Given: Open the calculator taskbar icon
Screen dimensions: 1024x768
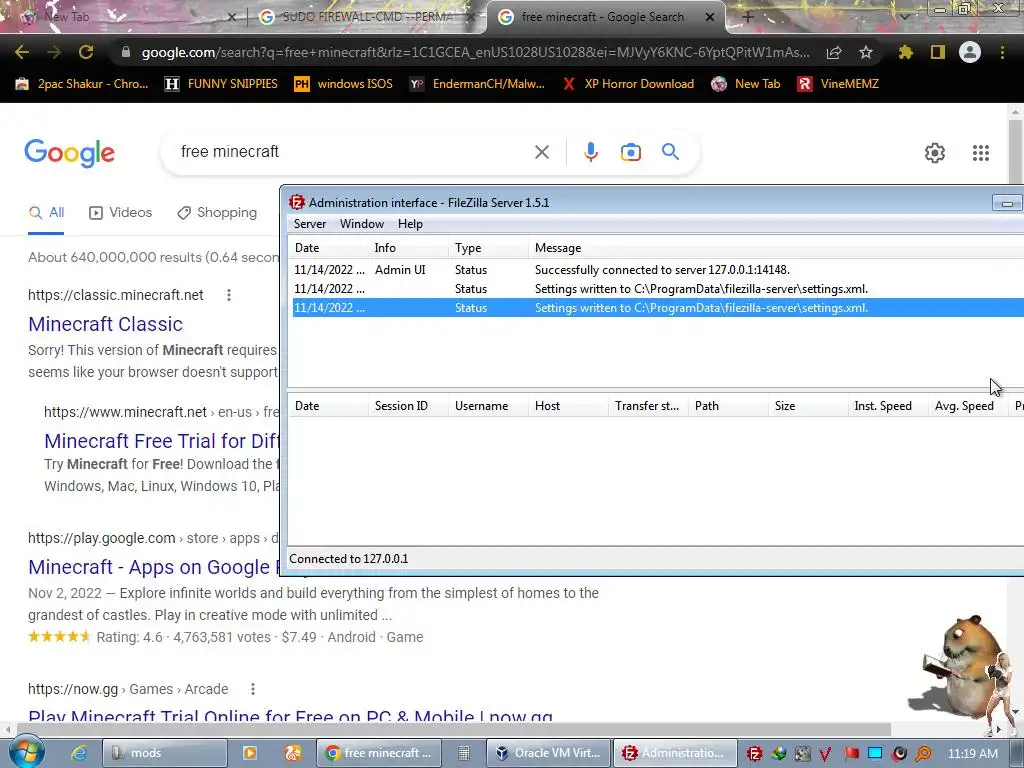Looking at the screenshot, I should click(x=464, y=753).
